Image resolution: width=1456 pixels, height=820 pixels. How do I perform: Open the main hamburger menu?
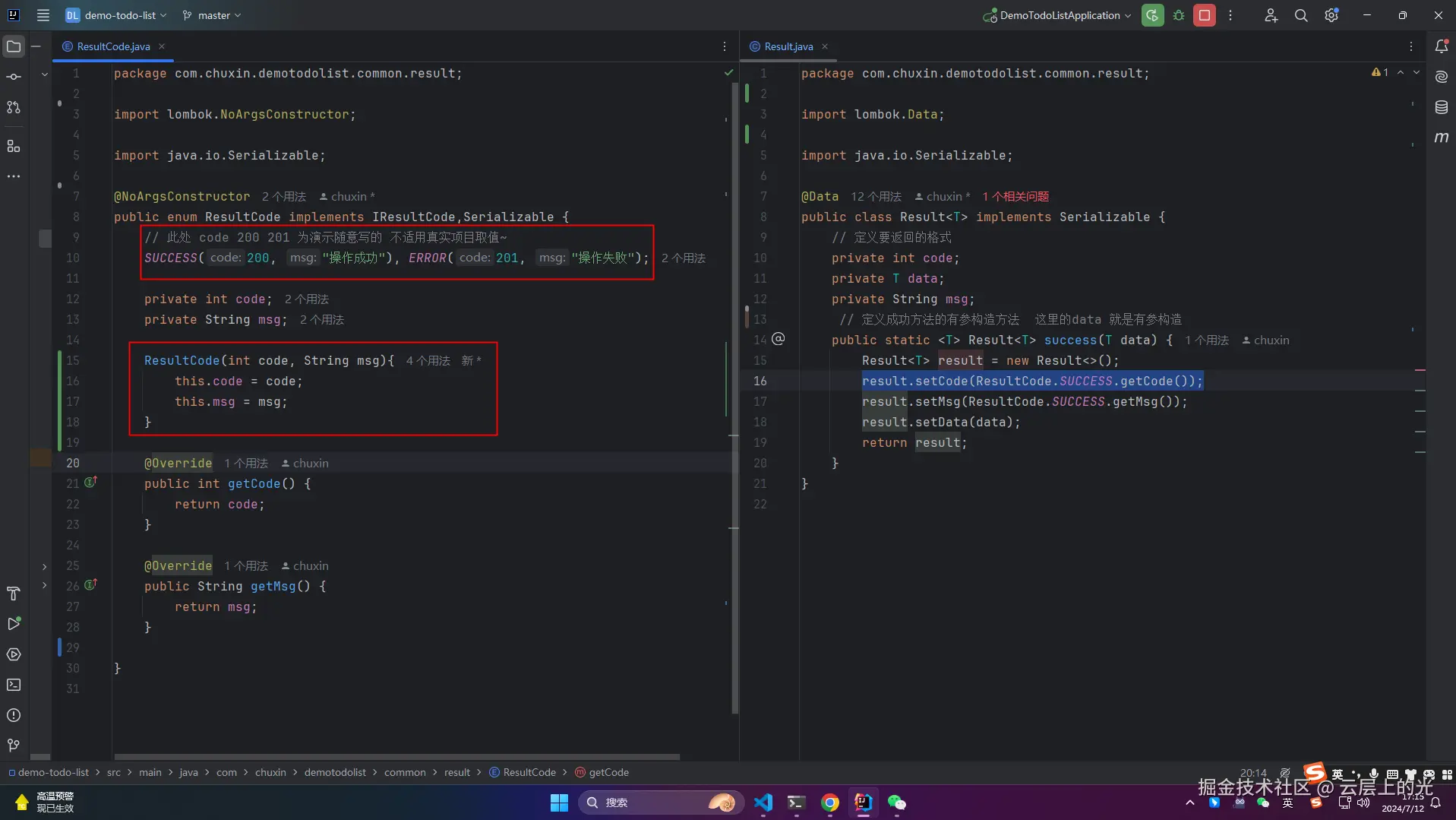43,15
